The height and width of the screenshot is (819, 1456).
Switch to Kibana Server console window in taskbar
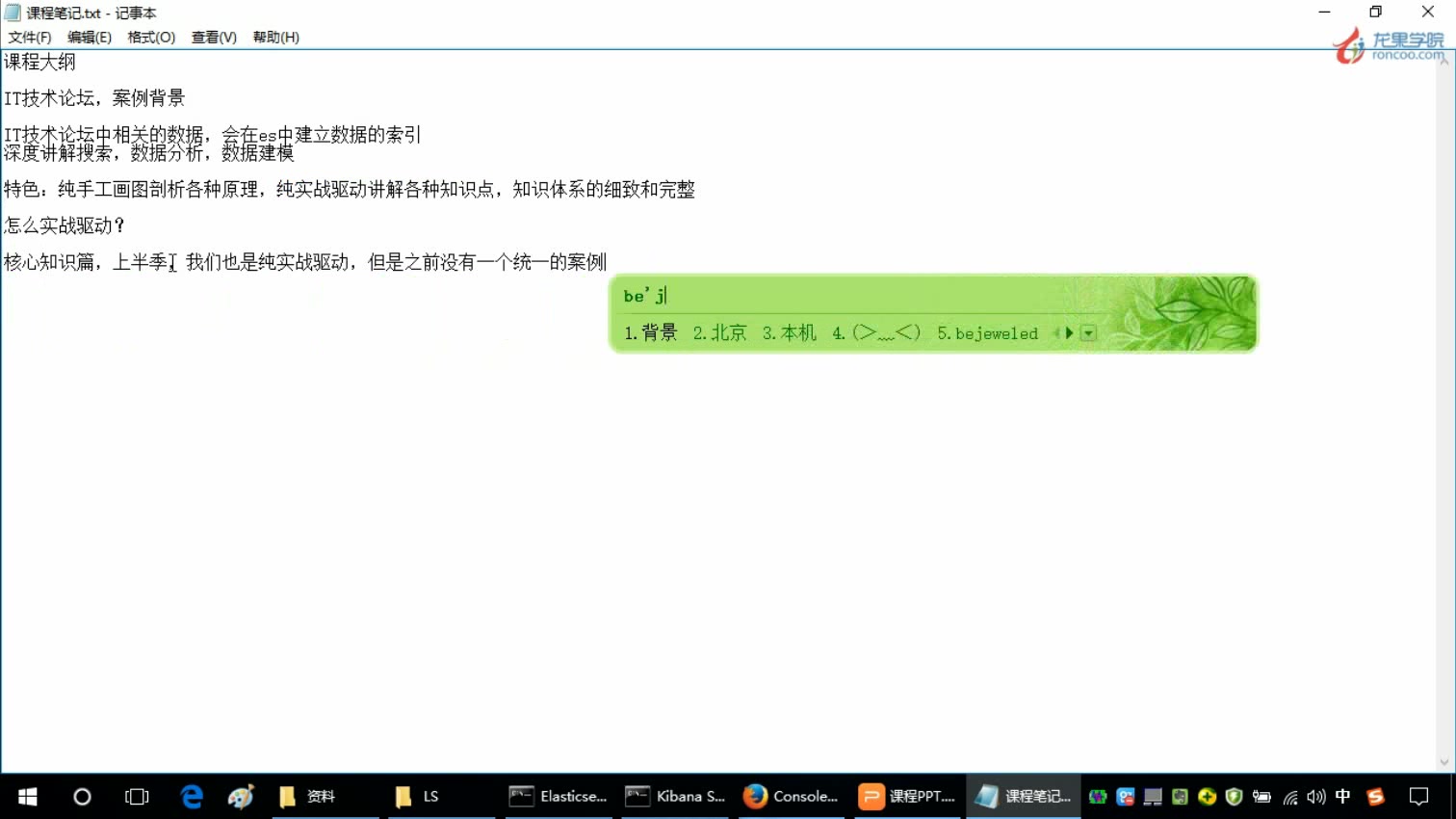[x=675, y=796]
